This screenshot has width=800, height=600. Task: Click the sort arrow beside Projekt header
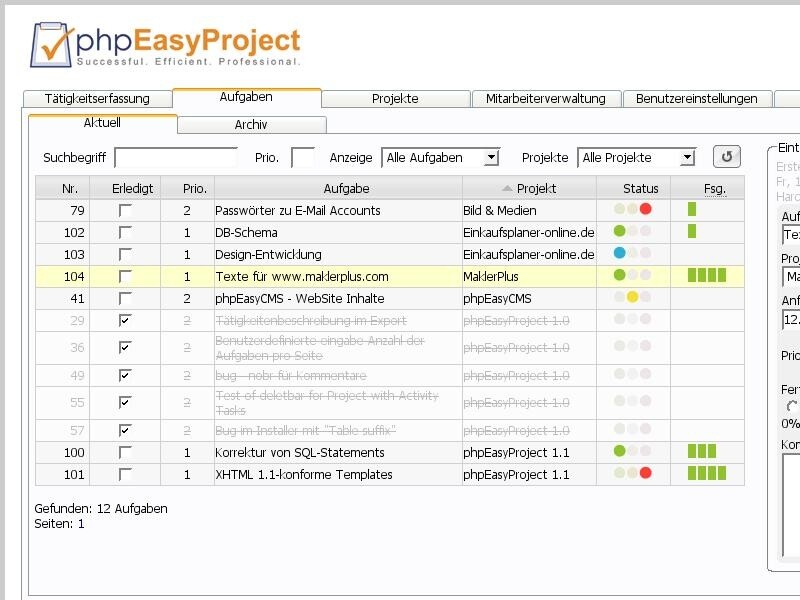(x=507, y=188)
